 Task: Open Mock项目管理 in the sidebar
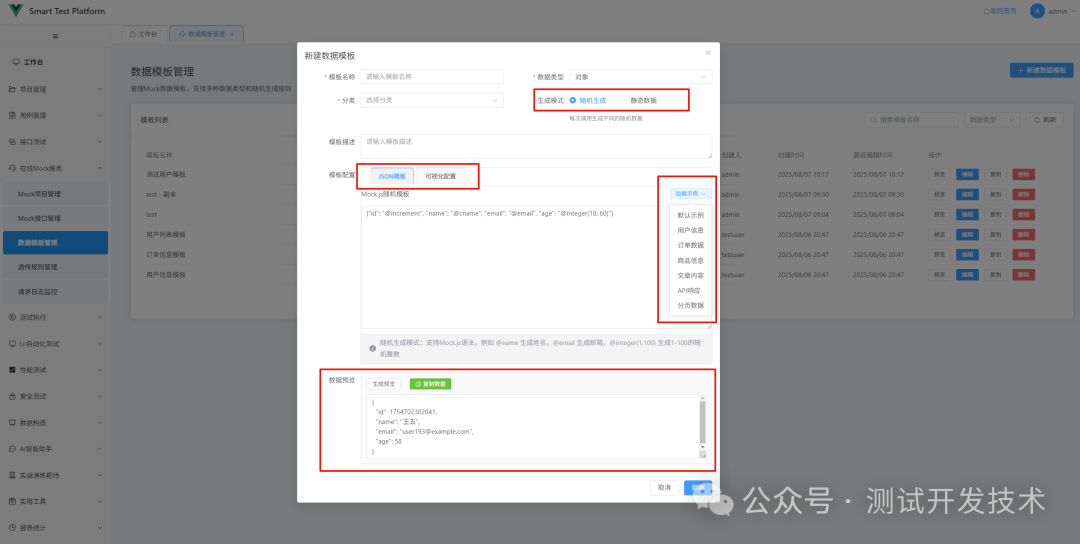55,194
